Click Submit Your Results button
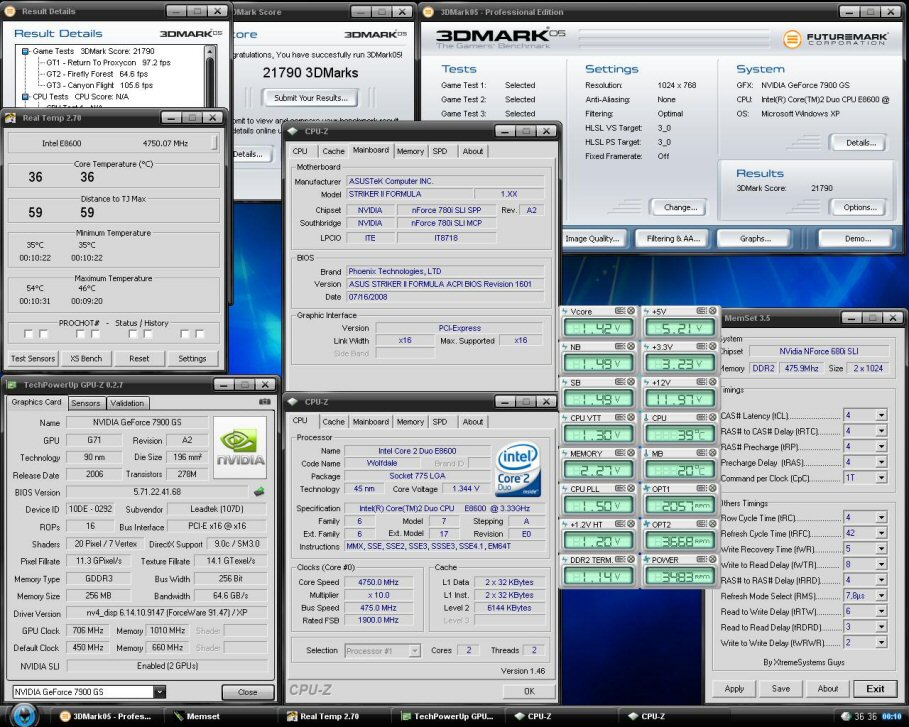The image size is (909, 727). [x=311, y=98]
